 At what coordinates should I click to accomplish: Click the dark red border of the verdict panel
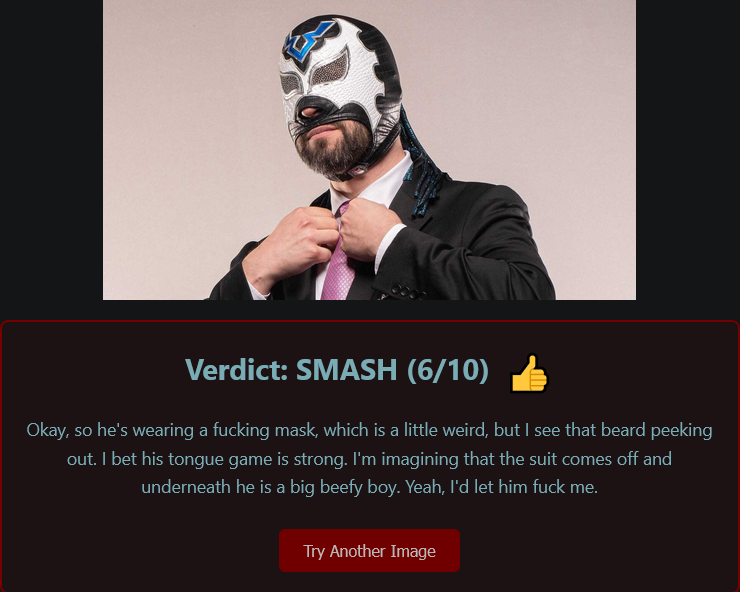(369, 321)
